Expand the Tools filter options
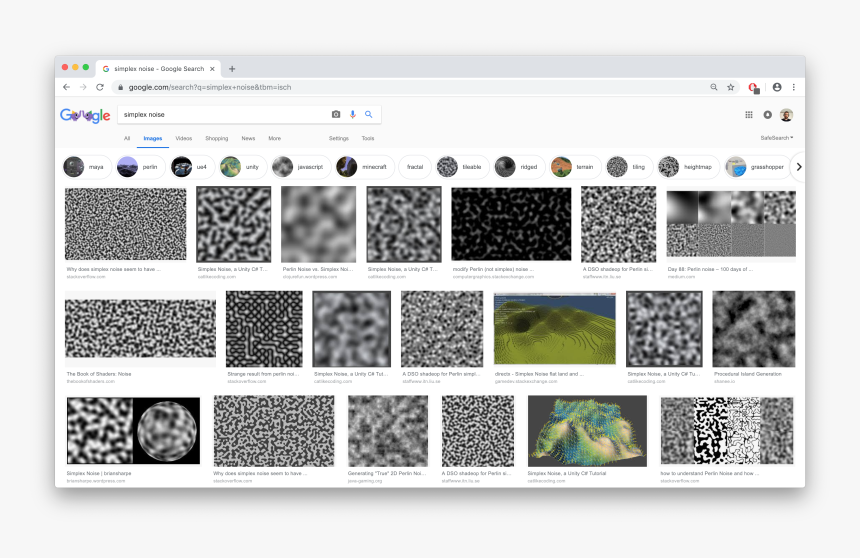860x558 pixels. tap(368, 138)
